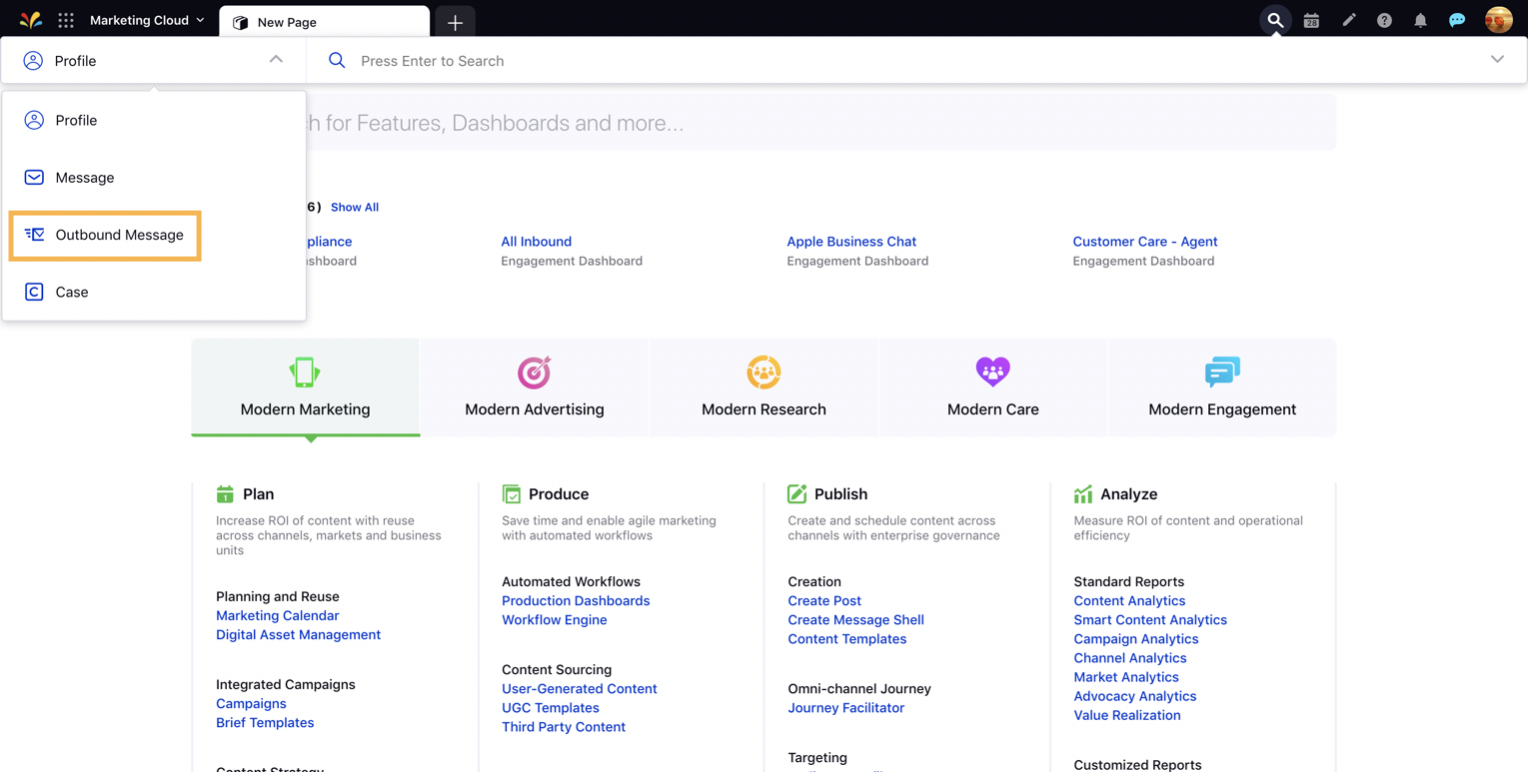Click the New Page tab cube icon
1528x772 pixels.
click(x=240, y=22)
